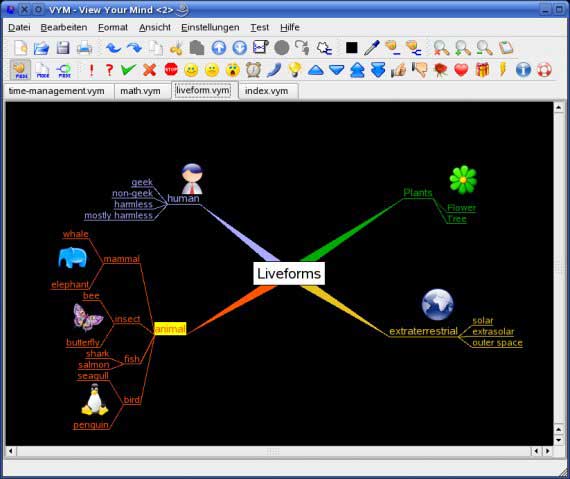Image resolution: width=570 pixels, height=479 pixels.
Task: Click the Save floppy disk icon
Action: pyautogui.click(x=63, y=48)
